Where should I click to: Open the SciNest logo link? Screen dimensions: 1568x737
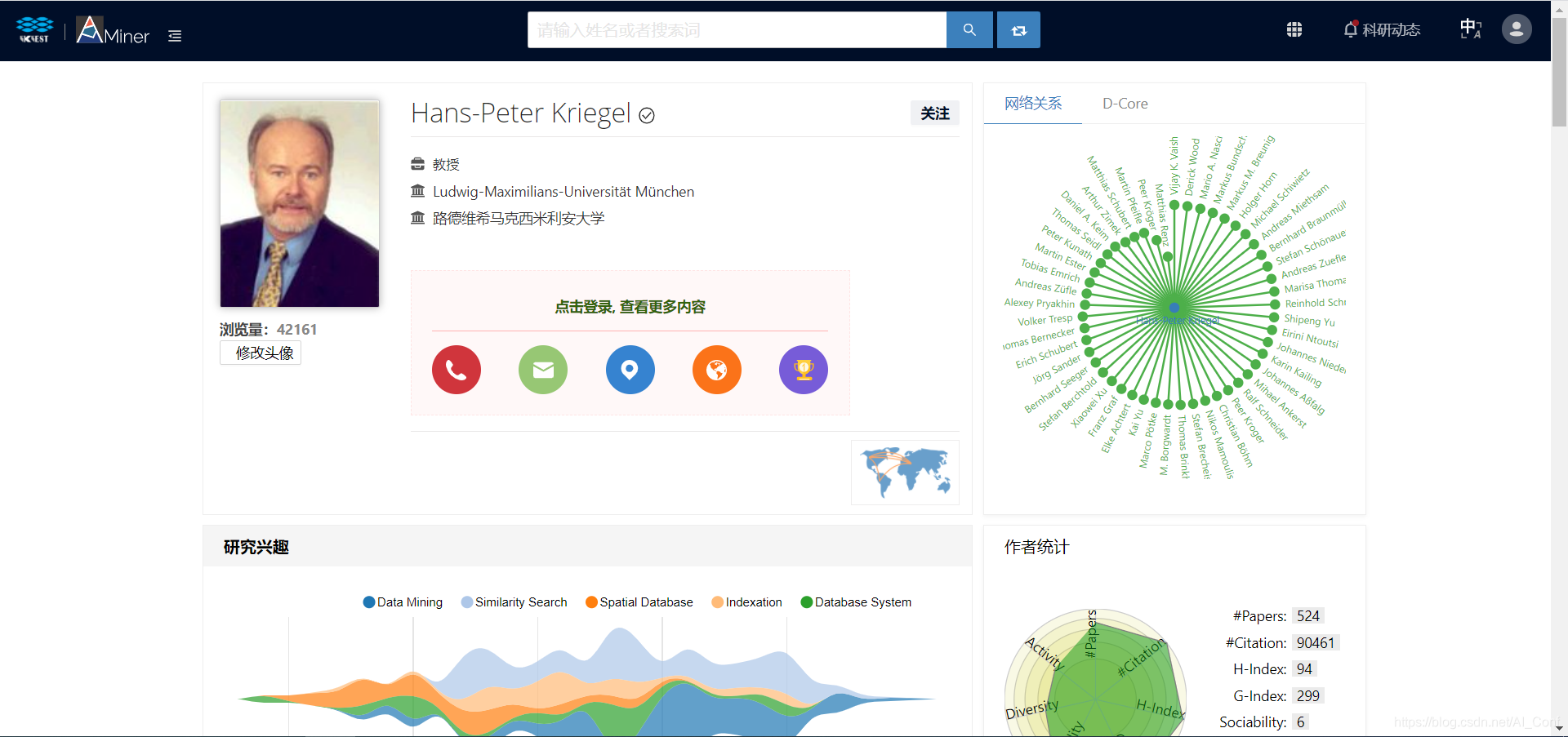point(34,30)
